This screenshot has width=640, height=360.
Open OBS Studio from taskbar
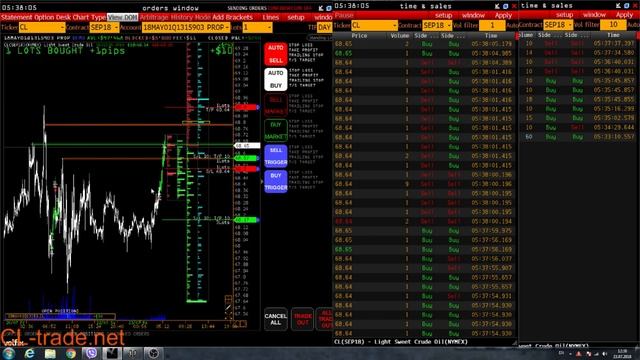point(153,353)
